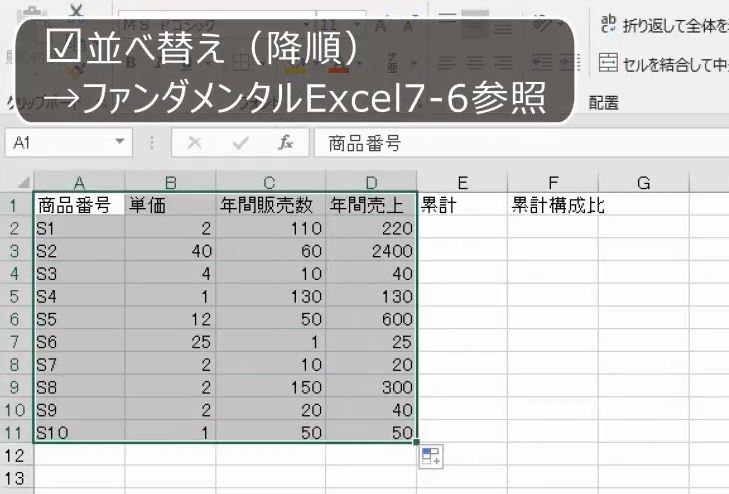Click the quantity 110 in S1 row
The height and width of the screenshot is (494, 729).
coord(270,228)
